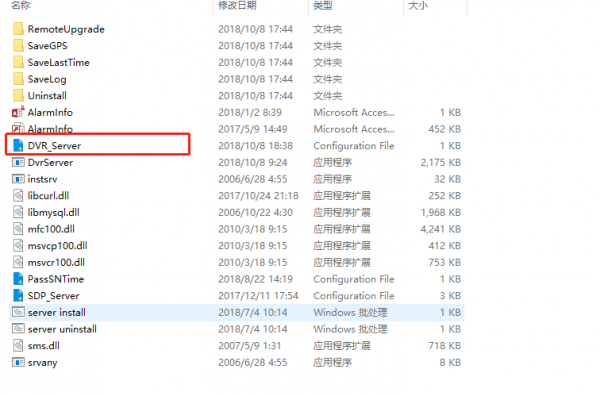
Task: Select the file name msvcp100.dll
Action: point(57,246)
